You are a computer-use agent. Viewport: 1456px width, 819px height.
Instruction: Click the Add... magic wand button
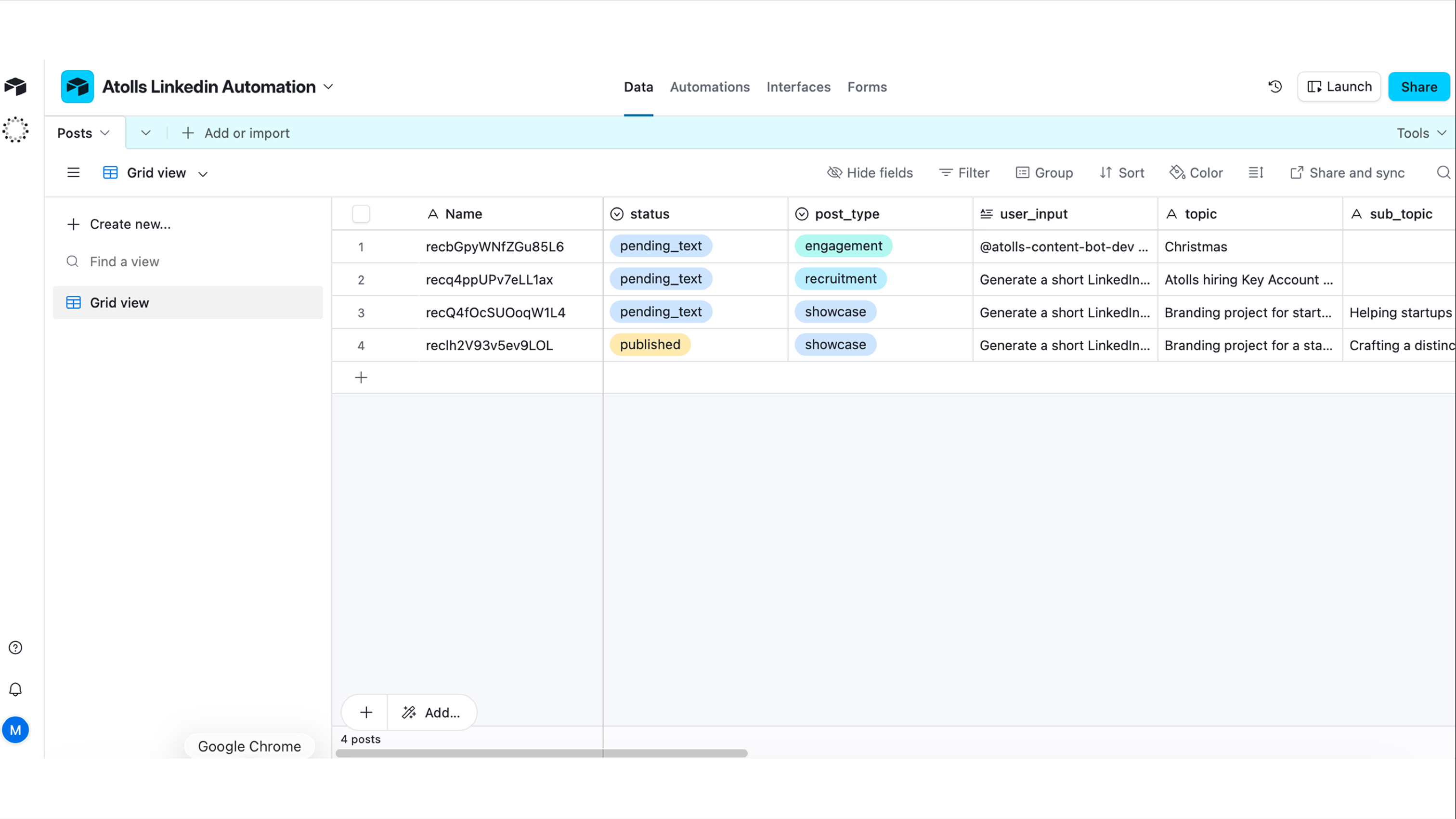click(432, 712)
